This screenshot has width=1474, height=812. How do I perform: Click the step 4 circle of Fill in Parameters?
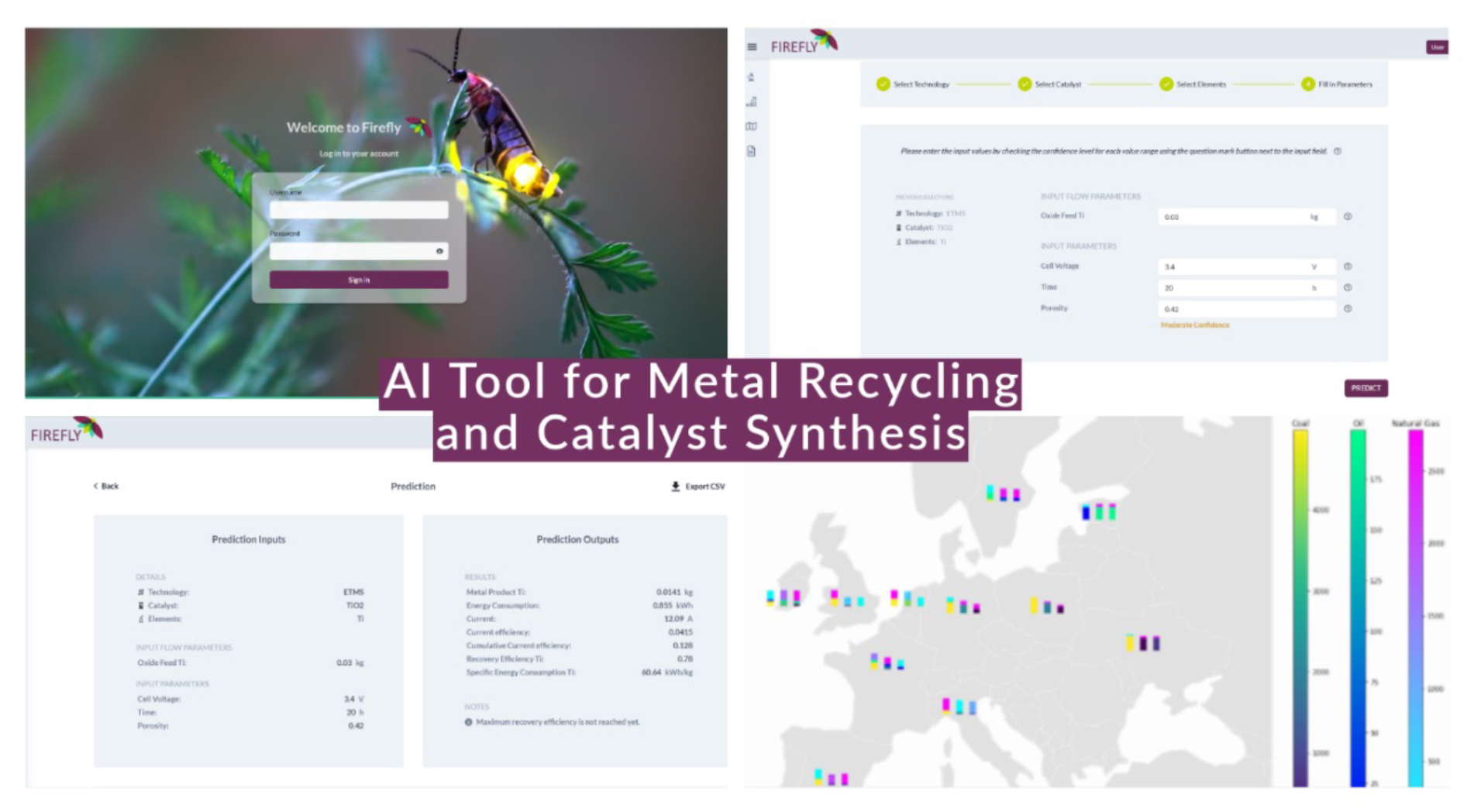coord(1308,84)
